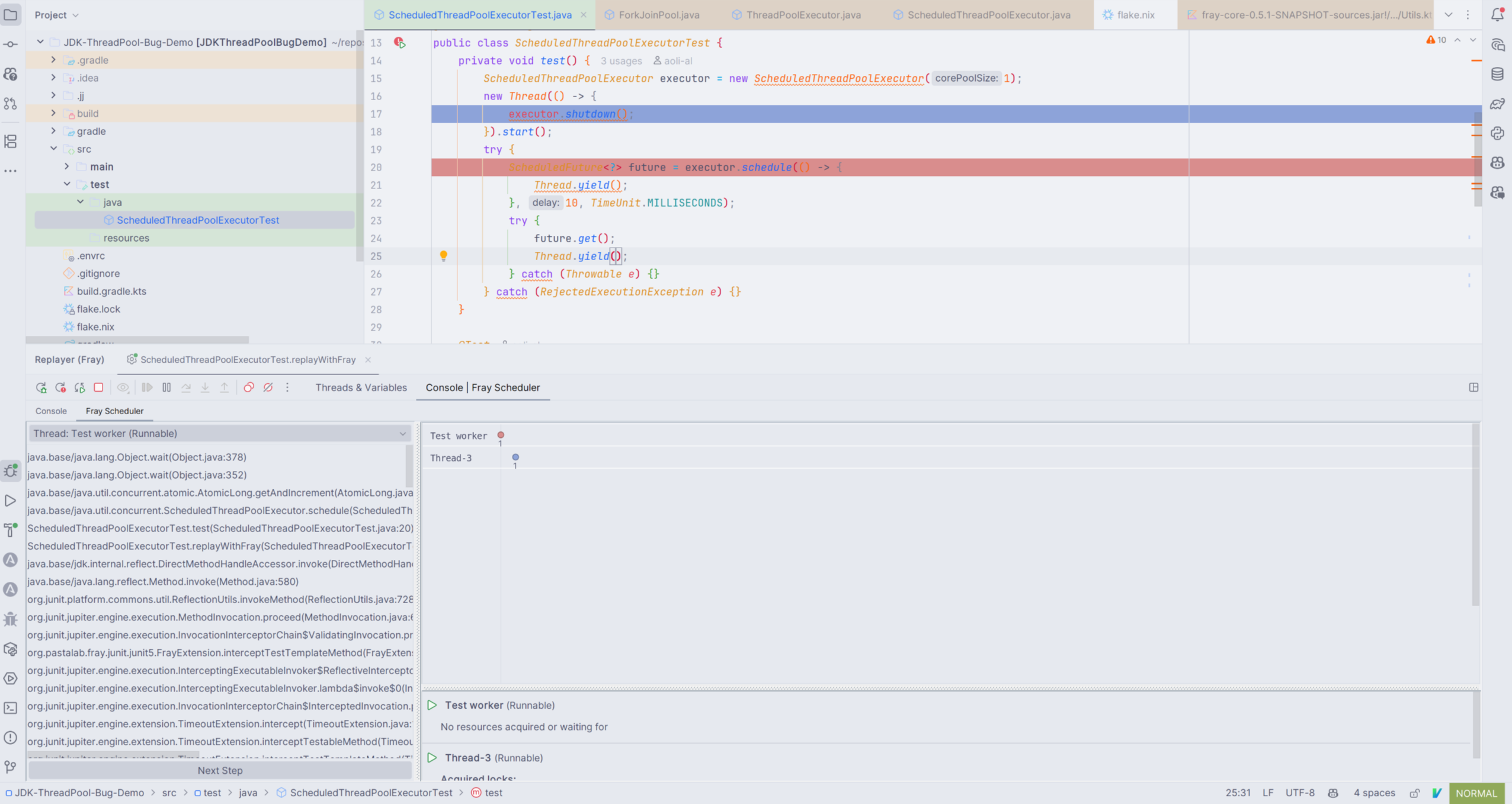The width and height of the screenshot is (1512, 804).
Task: Click the debug layout settings icon
Action: (1473, 387)
